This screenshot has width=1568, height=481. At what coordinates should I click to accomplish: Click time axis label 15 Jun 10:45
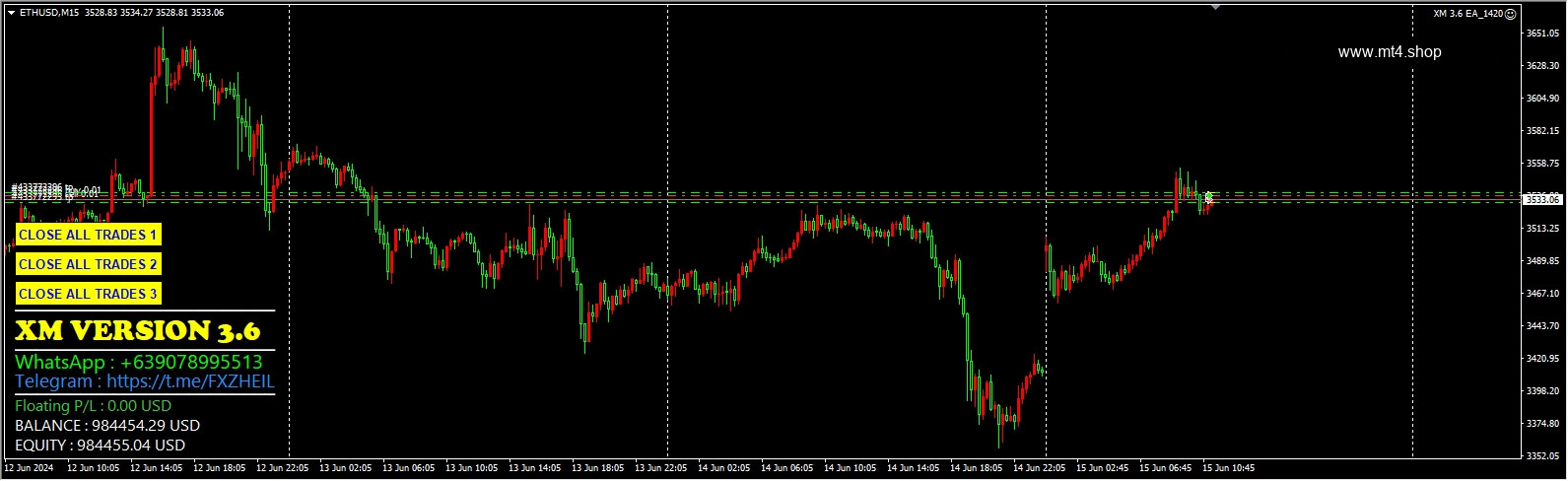1228,469
